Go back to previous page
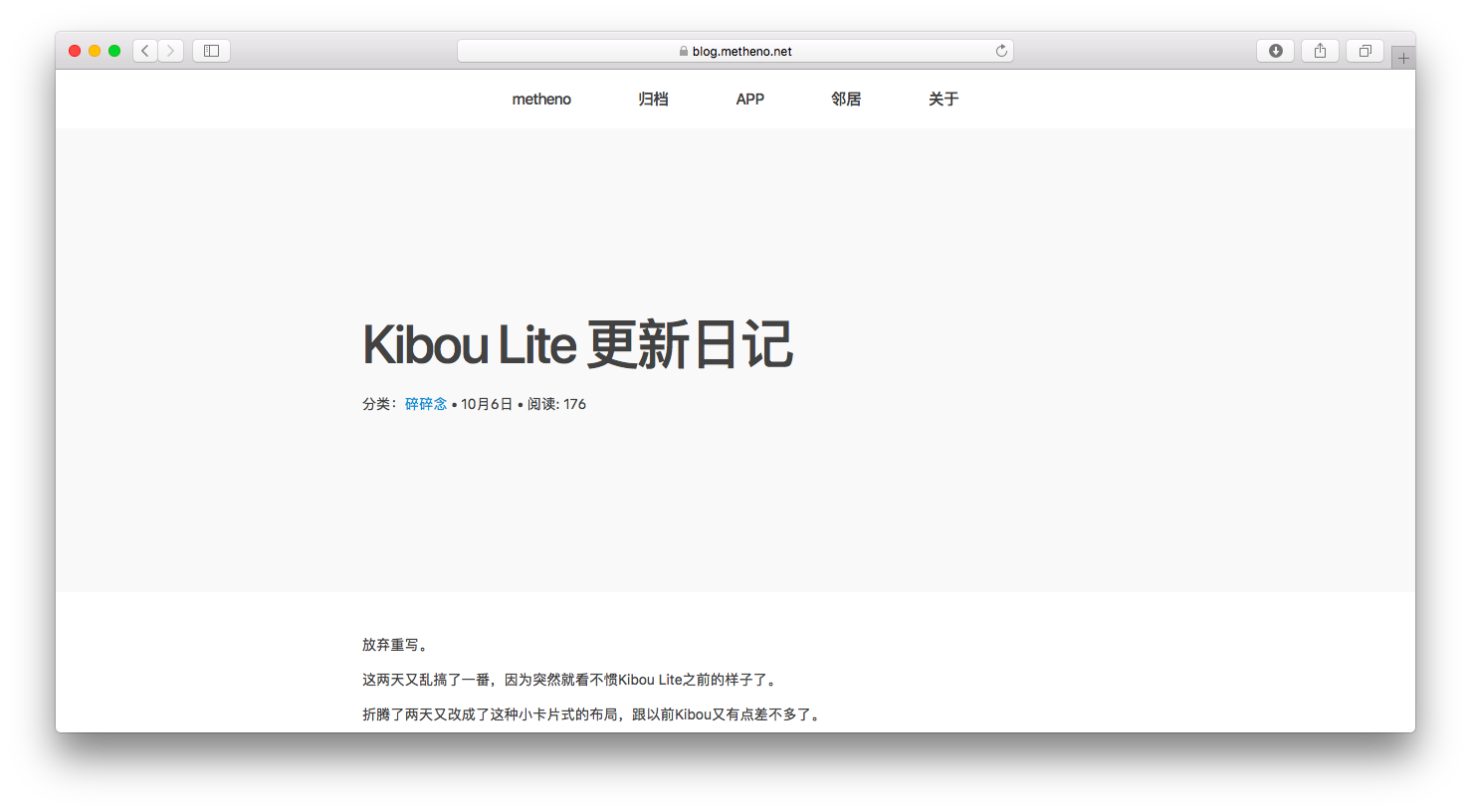The height and width of the screenshot is (812, 1471). pyautogui.click(x=144, y=50)
